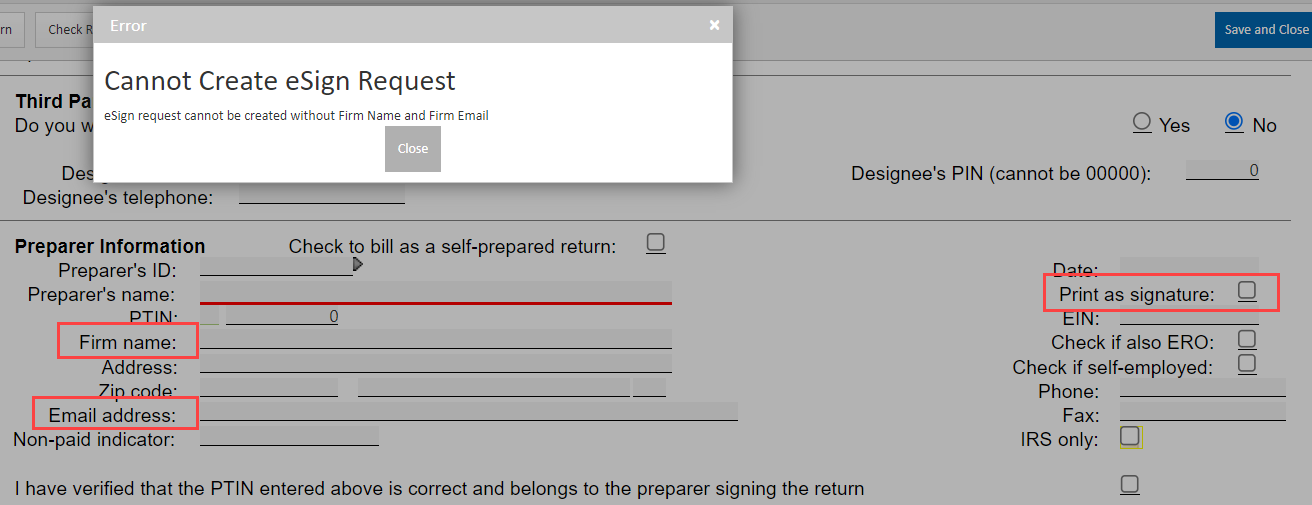The height and width of the screenshot is (505, 1312).
Task: Toggle the IRS only checkbox
Action: [x=1130, y=437]
